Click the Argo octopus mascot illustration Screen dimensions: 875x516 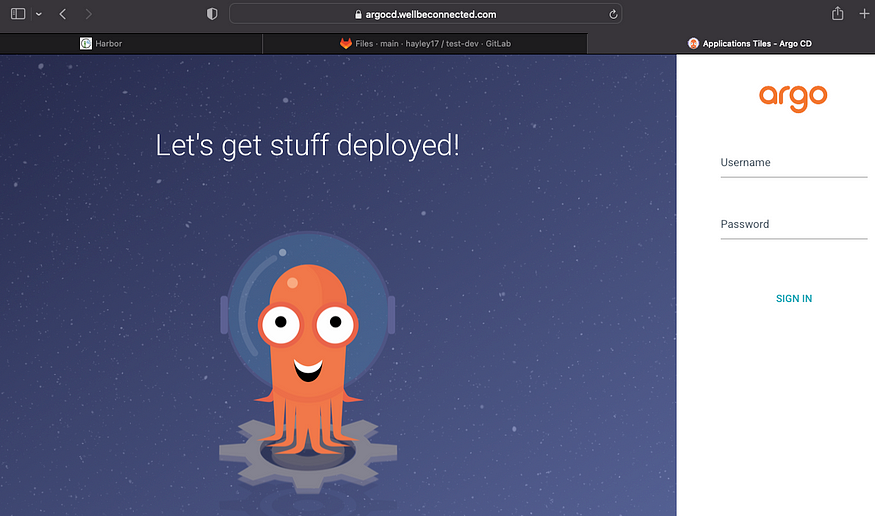(x=307, y=361)
